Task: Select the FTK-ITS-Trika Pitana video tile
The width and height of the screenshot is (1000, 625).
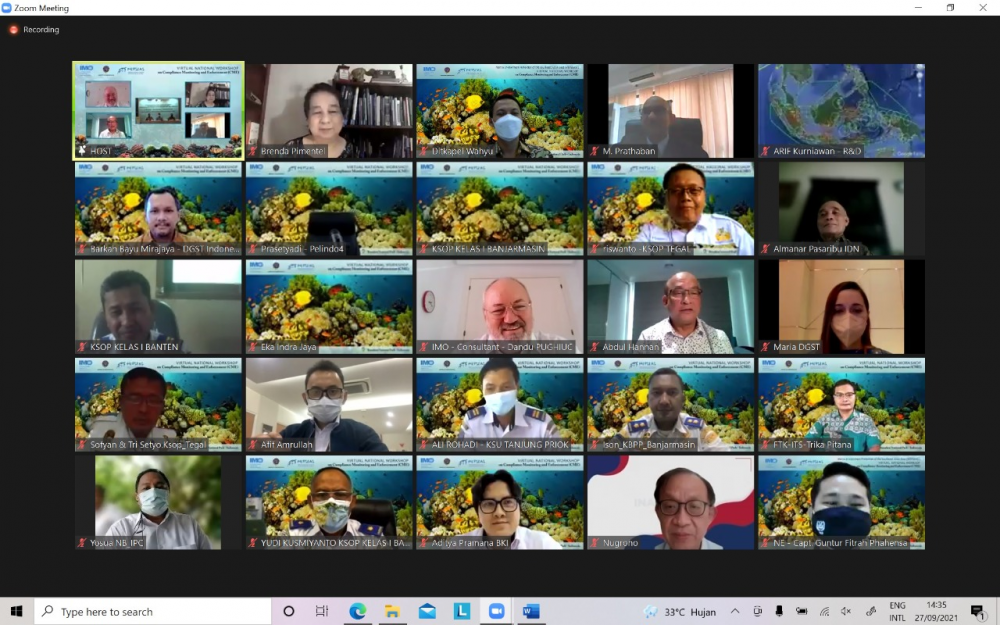Action: [x=841, y=405]
